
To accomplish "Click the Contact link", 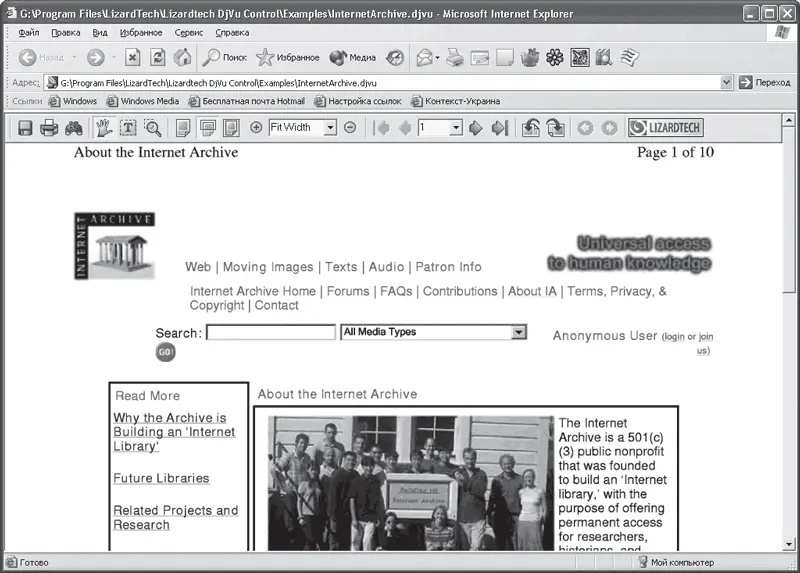I will point(277,306).
